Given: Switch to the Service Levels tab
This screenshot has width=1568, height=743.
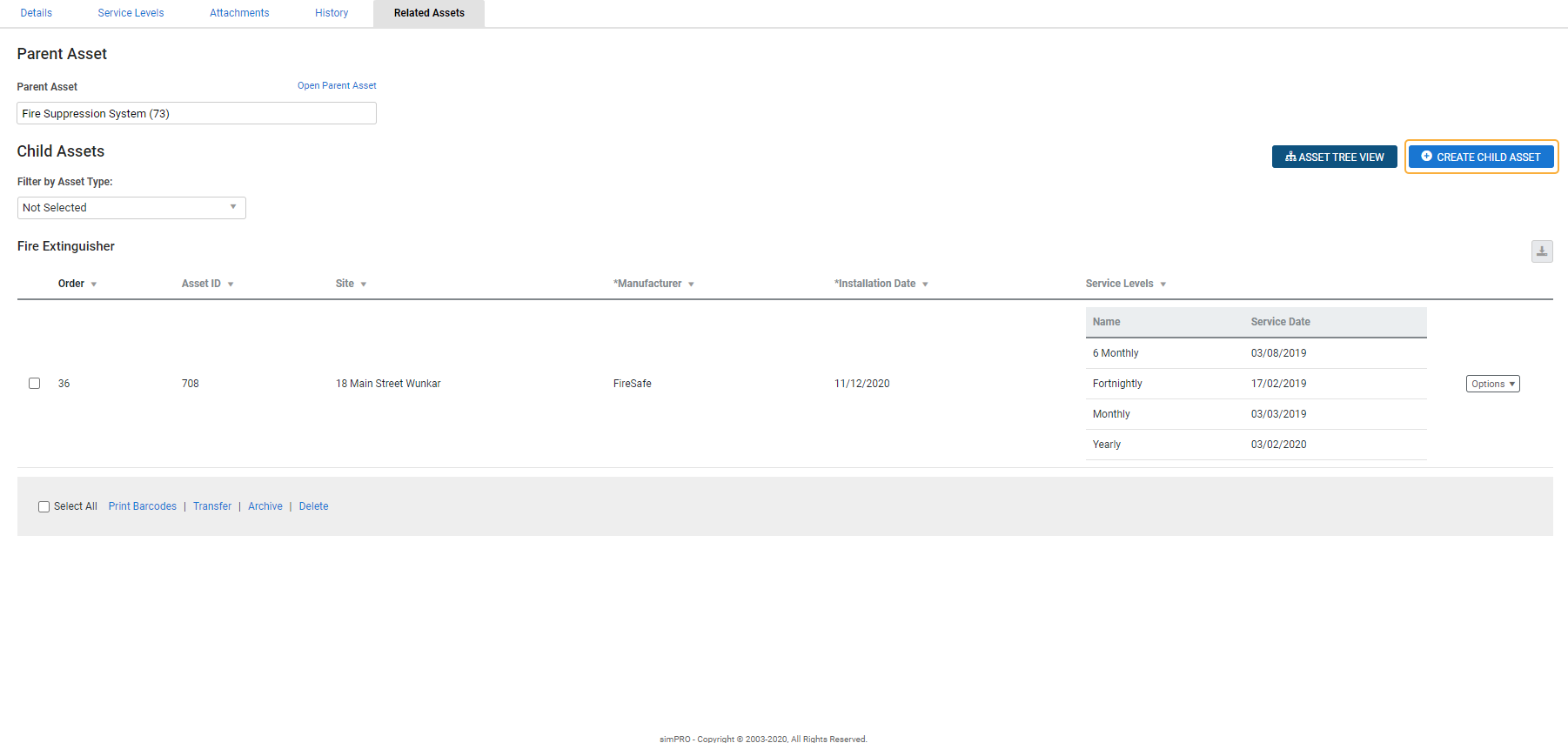Looking at the screenshot, I should (x=131, y=13).
